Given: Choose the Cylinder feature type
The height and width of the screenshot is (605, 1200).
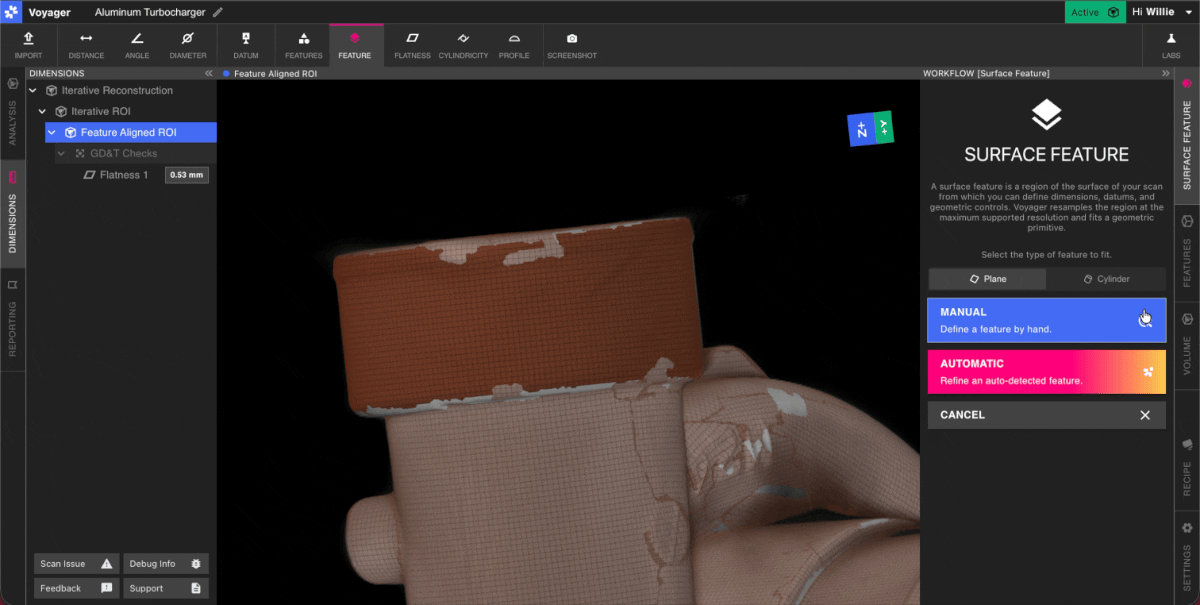Looking at the screenshot, I should [x=1106, y=279].
